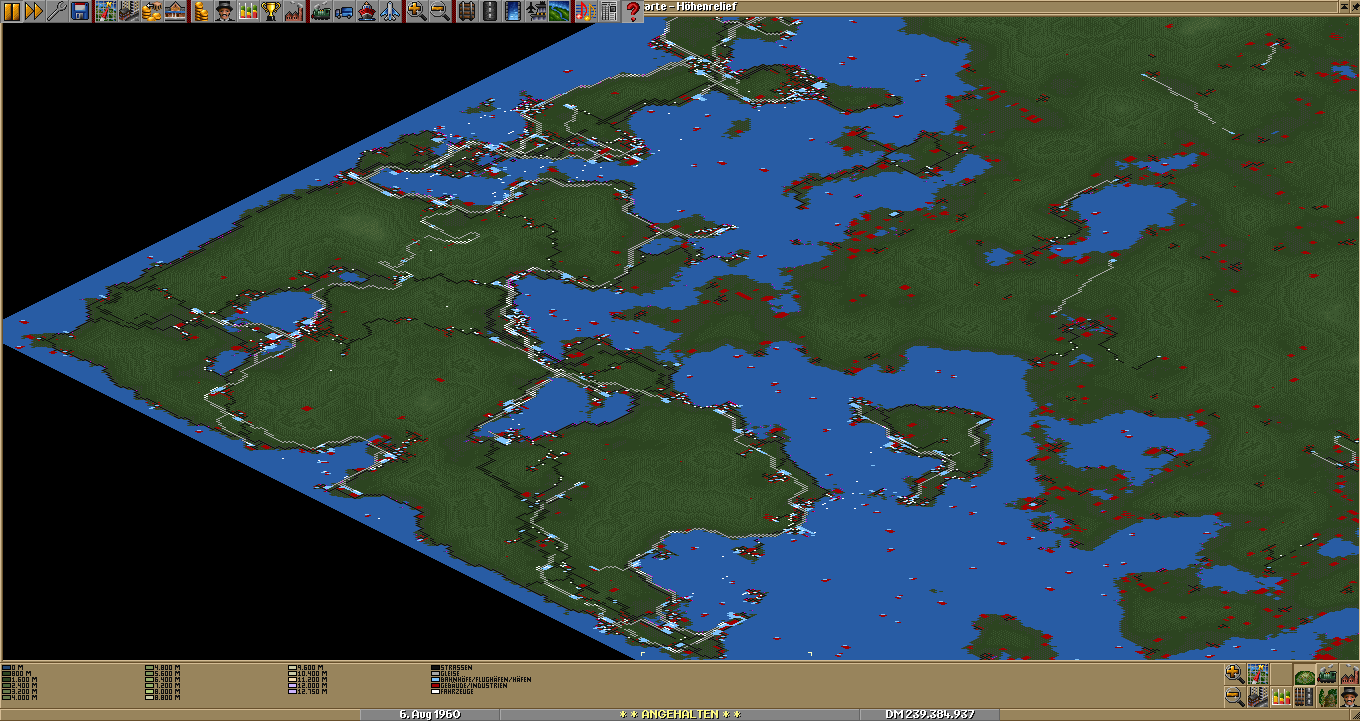Toggle town names with the buildings button in the map panel
Viewport: 1360px width, 721px height.
pos(1258,696)
